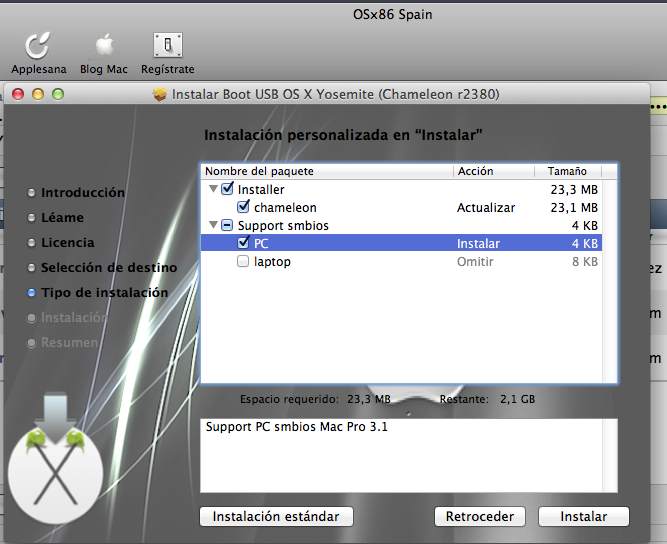The height and width of the screenshot is (544, 667).
Task: Click the Support PC smbios description text
Action: pyautogui.click(x=296, y=427)
